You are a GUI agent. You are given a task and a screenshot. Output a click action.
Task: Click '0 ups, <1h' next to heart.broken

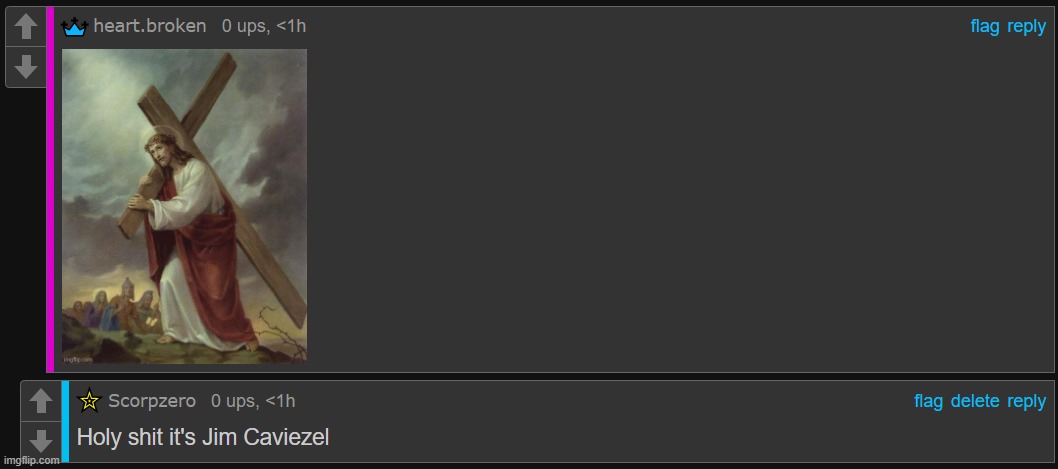pyautogui.click(x=264, y=26)
